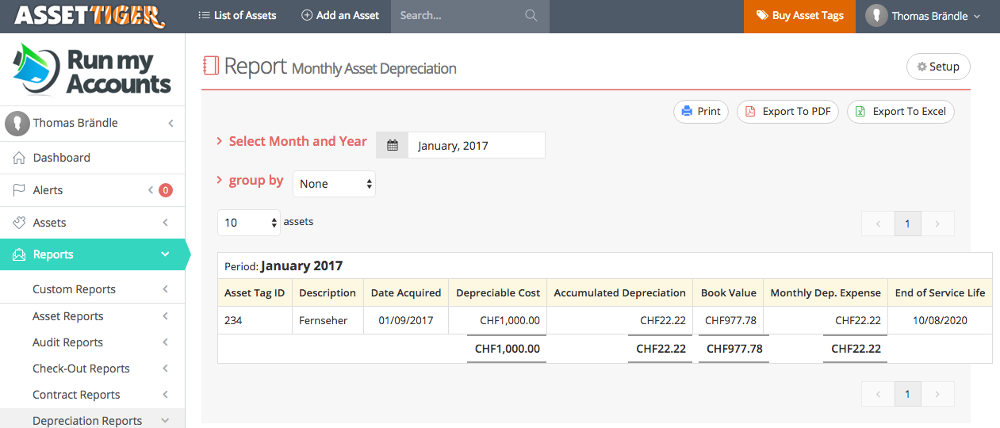Click the calendar icon beside the date field
This screenshot has height=428, width=1000.
[x=392, y=145]
